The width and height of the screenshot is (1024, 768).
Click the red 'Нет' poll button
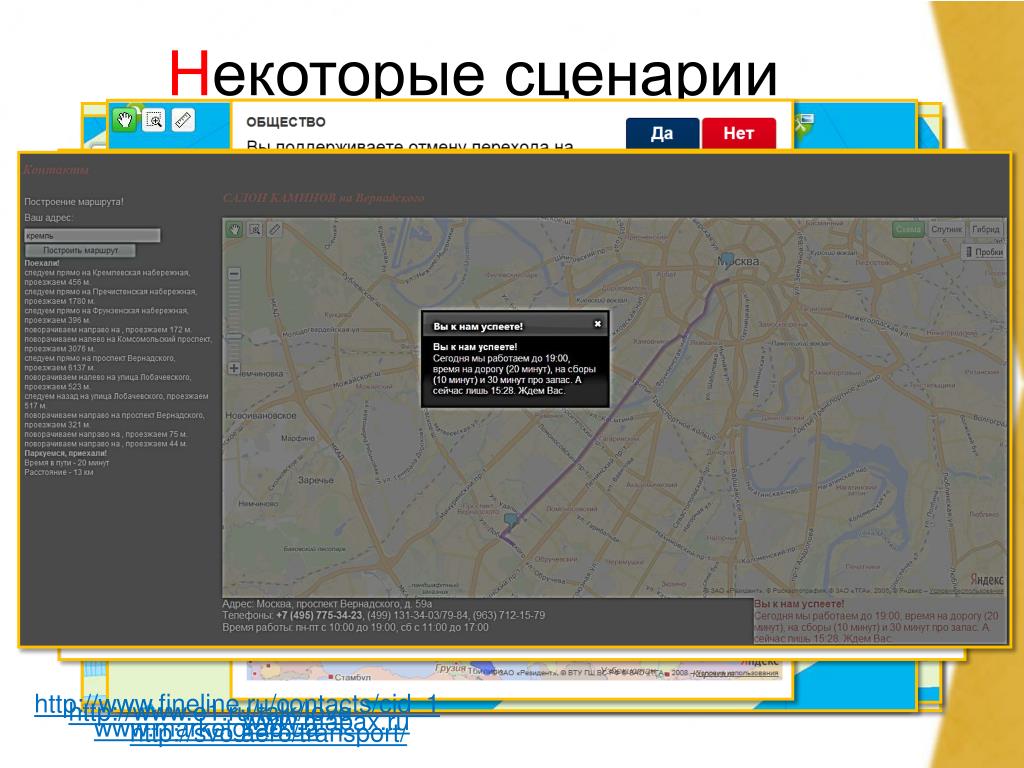[739, 133]
